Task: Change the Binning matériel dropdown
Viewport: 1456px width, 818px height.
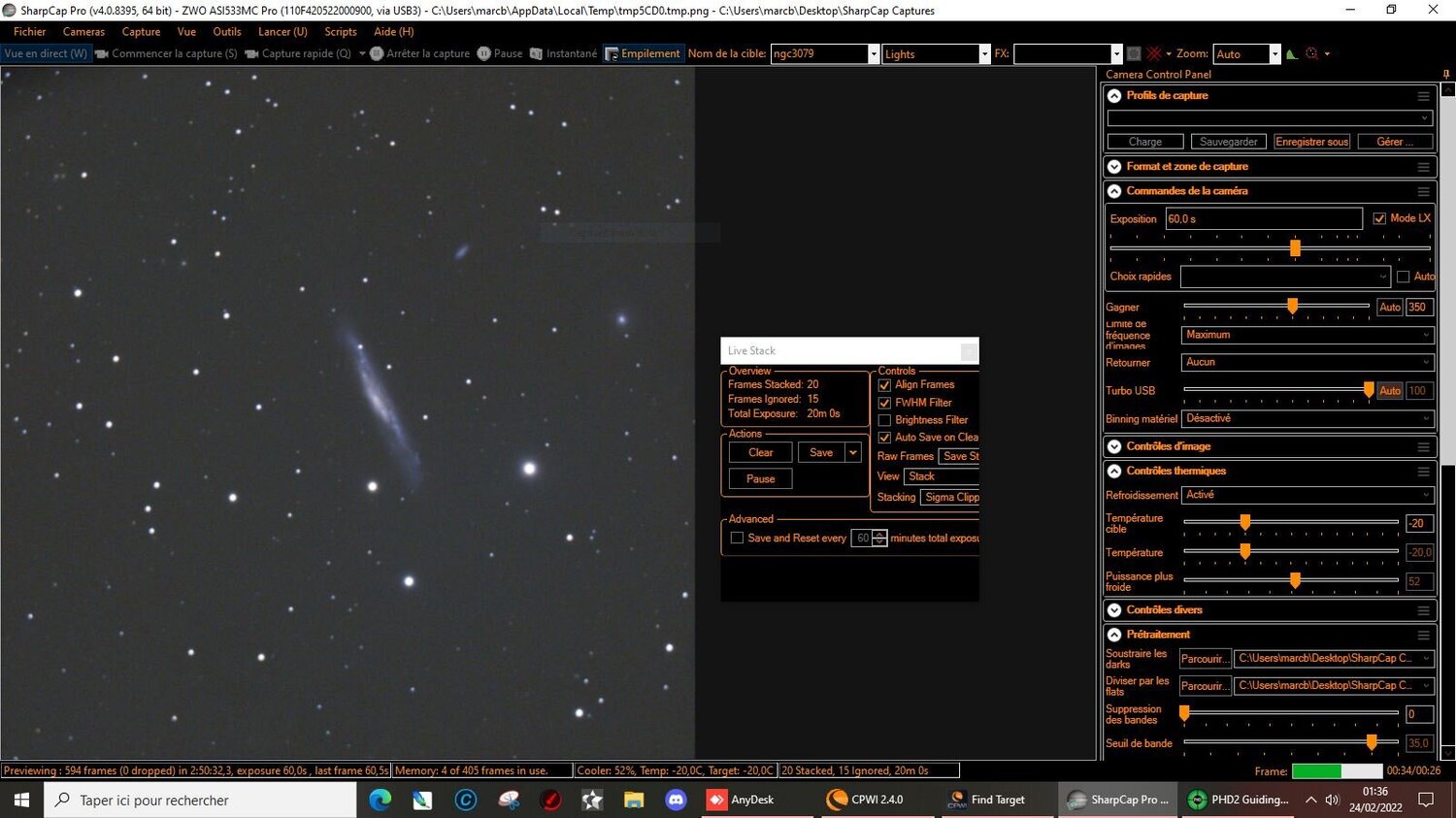Action: [1306, 418]
